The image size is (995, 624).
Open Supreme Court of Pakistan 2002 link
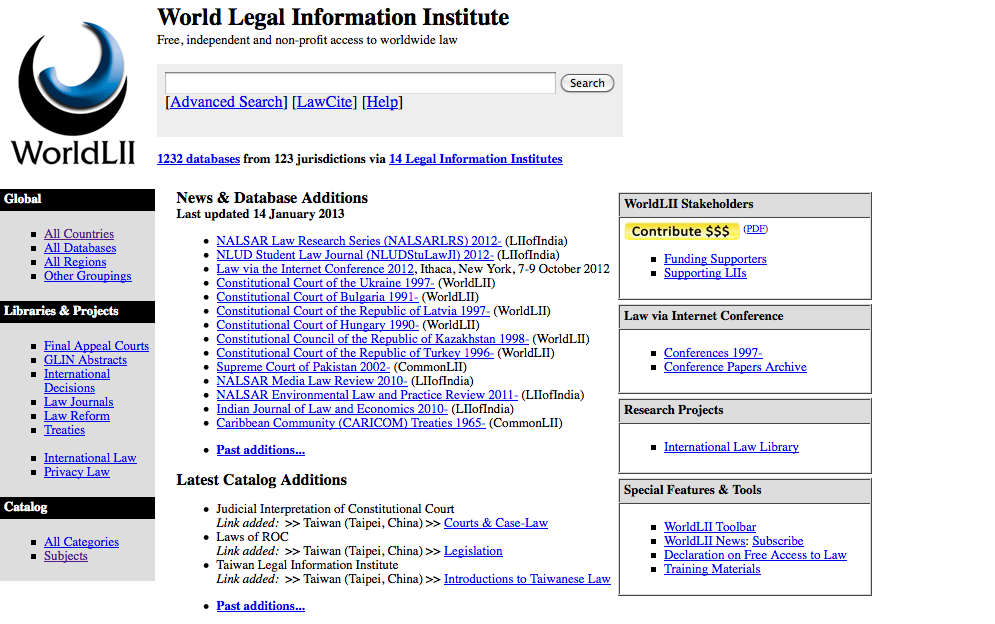pos(303,366)
